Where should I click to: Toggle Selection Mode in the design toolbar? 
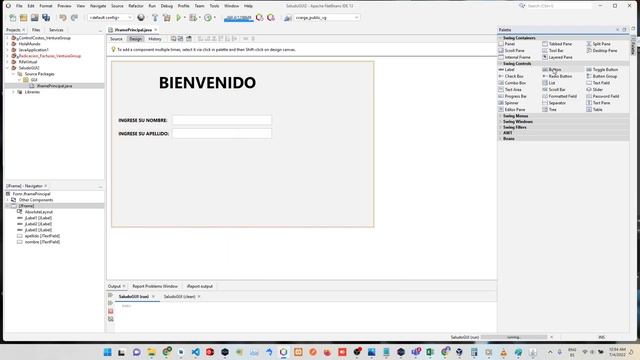[173, 39]
